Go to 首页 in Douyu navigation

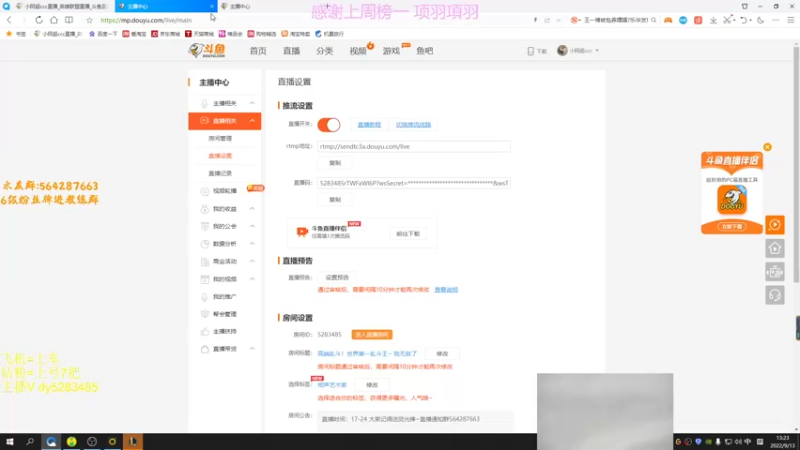(x=258, y=51)
